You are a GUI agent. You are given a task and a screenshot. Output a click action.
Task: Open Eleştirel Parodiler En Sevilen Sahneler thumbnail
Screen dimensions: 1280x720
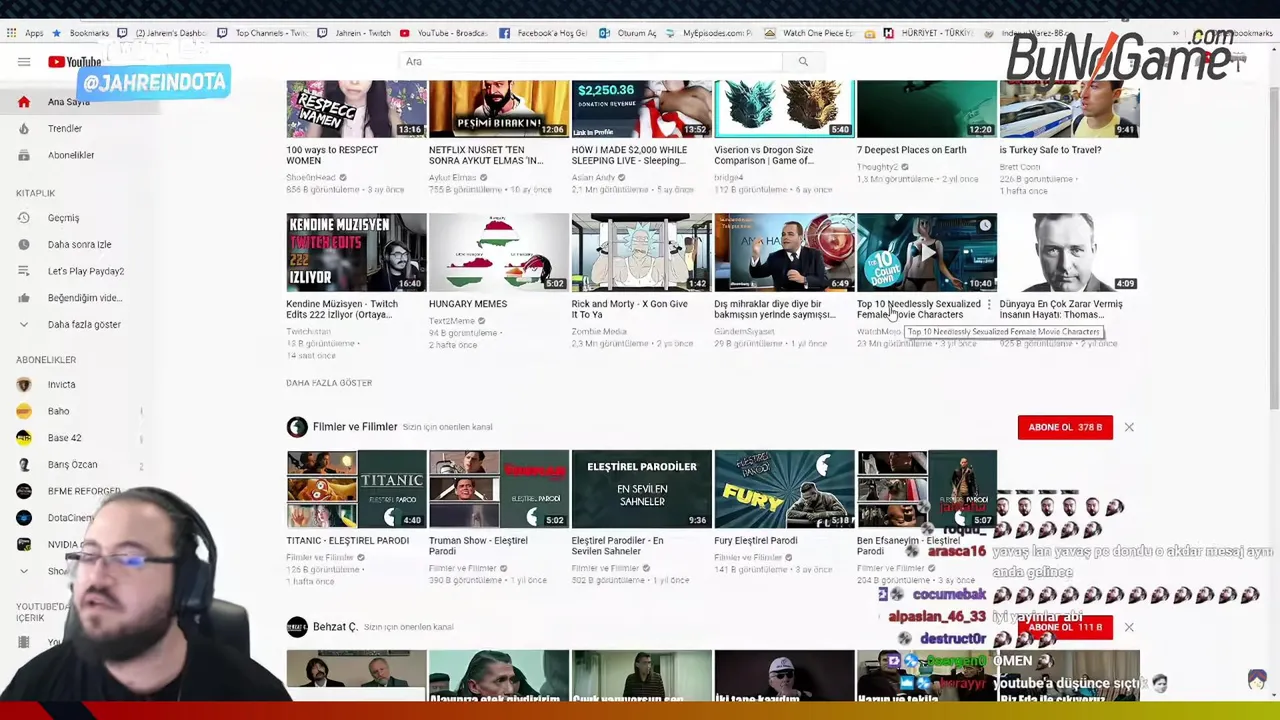[641, 489]
